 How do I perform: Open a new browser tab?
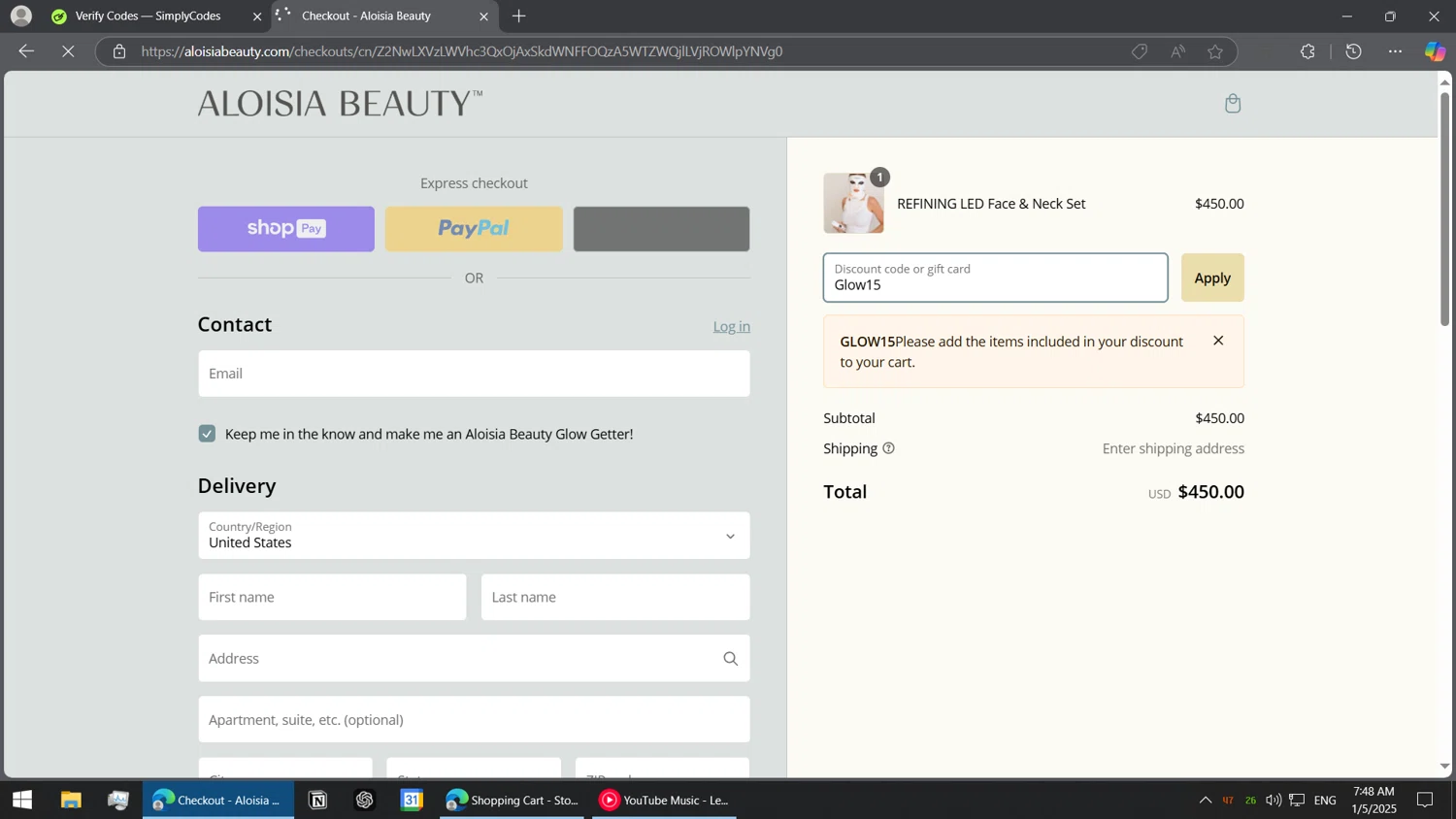pyautogui.click(x=519, y=16)
